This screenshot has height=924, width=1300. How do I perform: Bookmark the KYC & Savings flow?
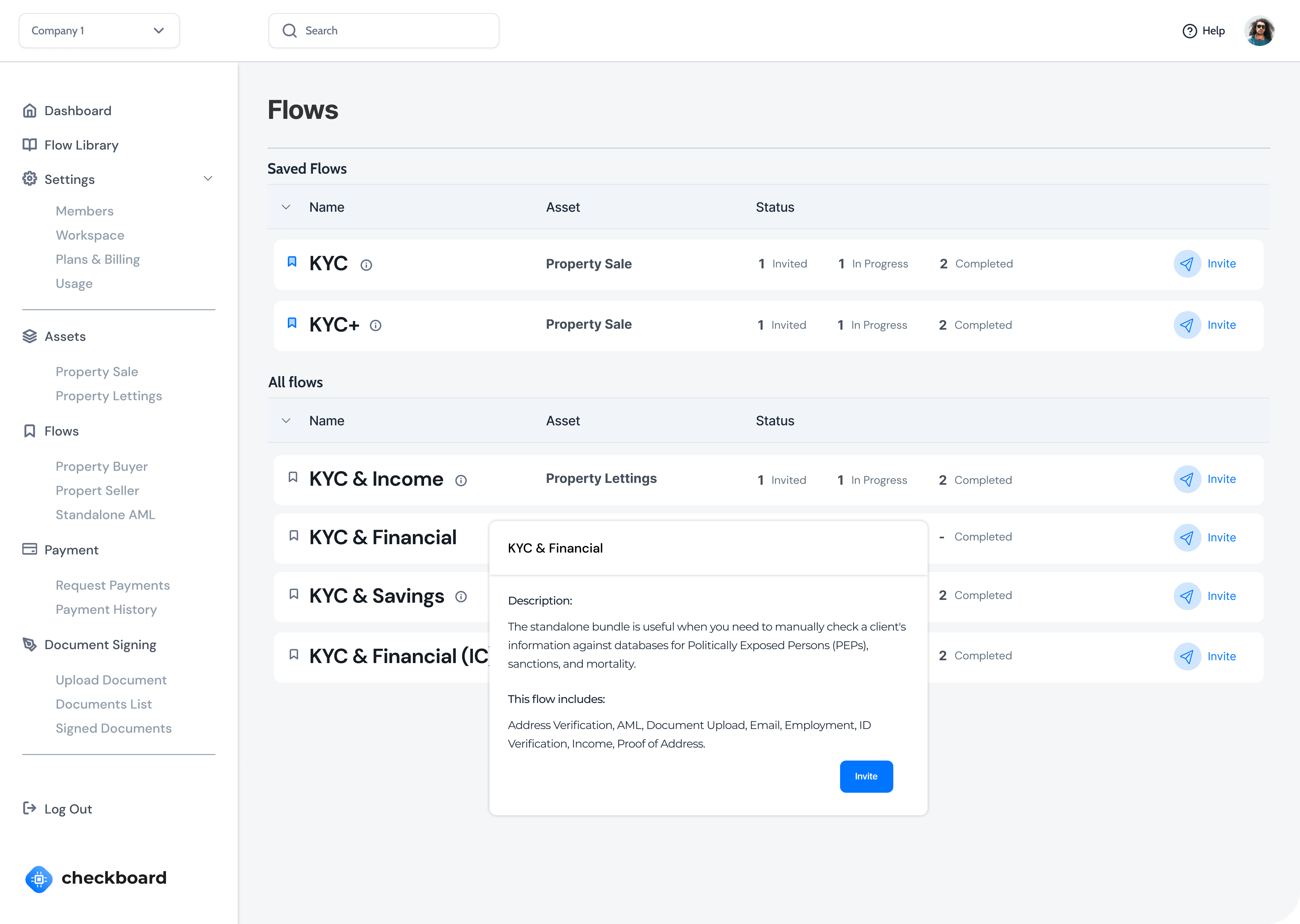(293, 594)
